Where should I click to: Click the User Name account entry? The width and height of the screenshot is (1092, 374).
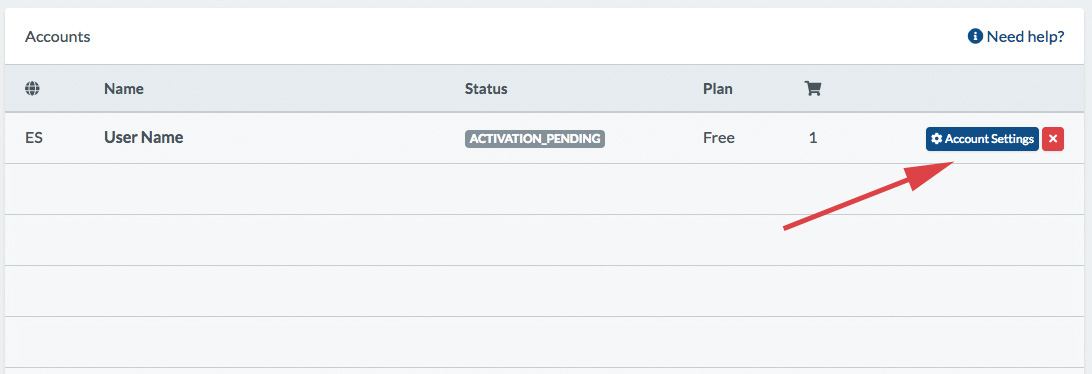pos(143,137)
